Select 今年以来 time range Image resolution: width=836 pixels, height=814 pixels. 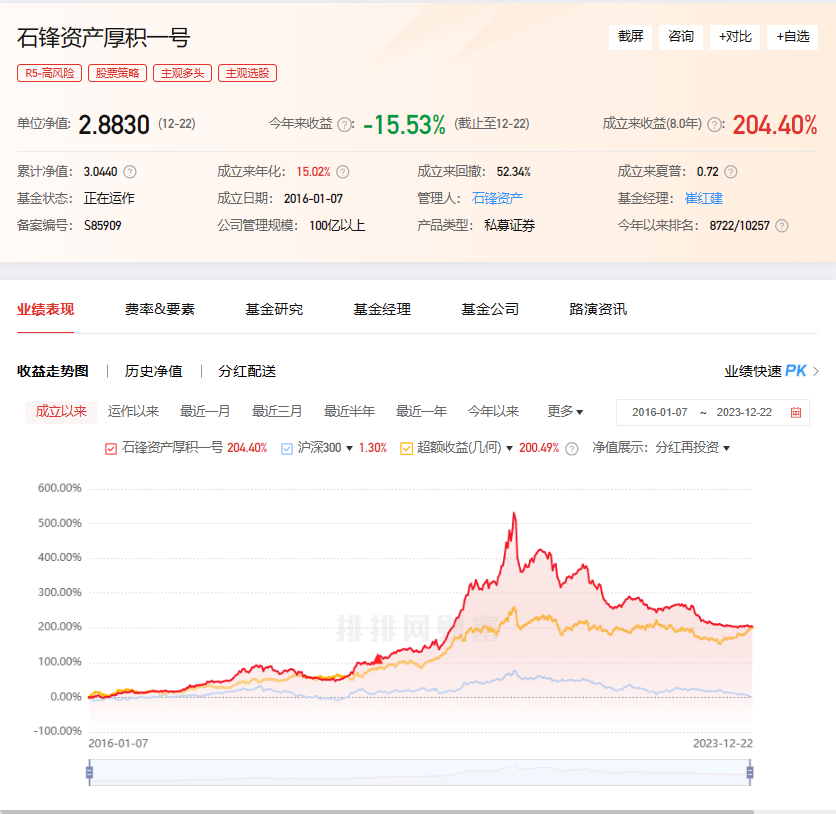493,412
